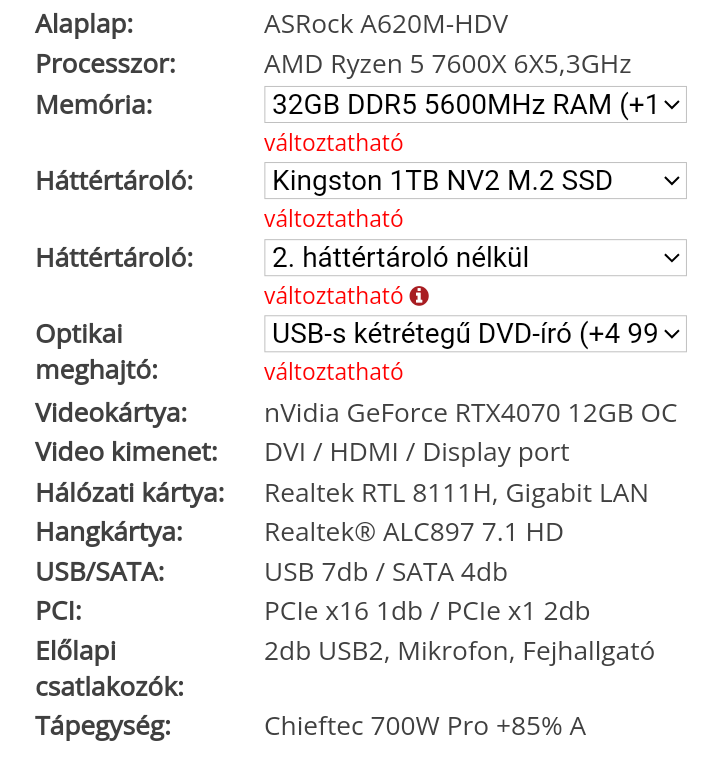Expand the USB-s kétrétegű DVD-író dropdown
The width and height of the screenshot is (720, 766).
(x=475, y=334)
